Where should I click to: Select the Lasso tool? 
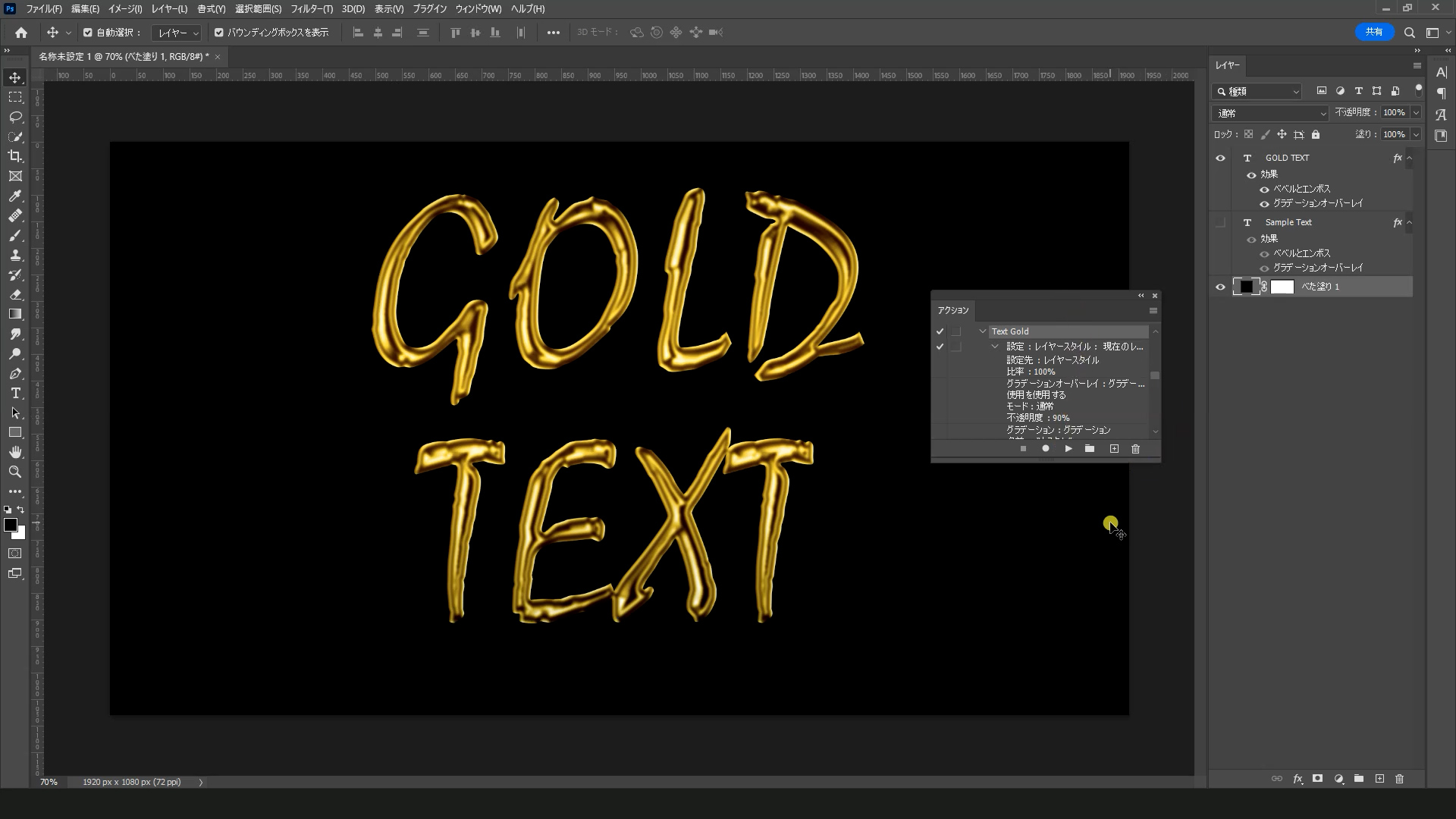pos(15,117)
